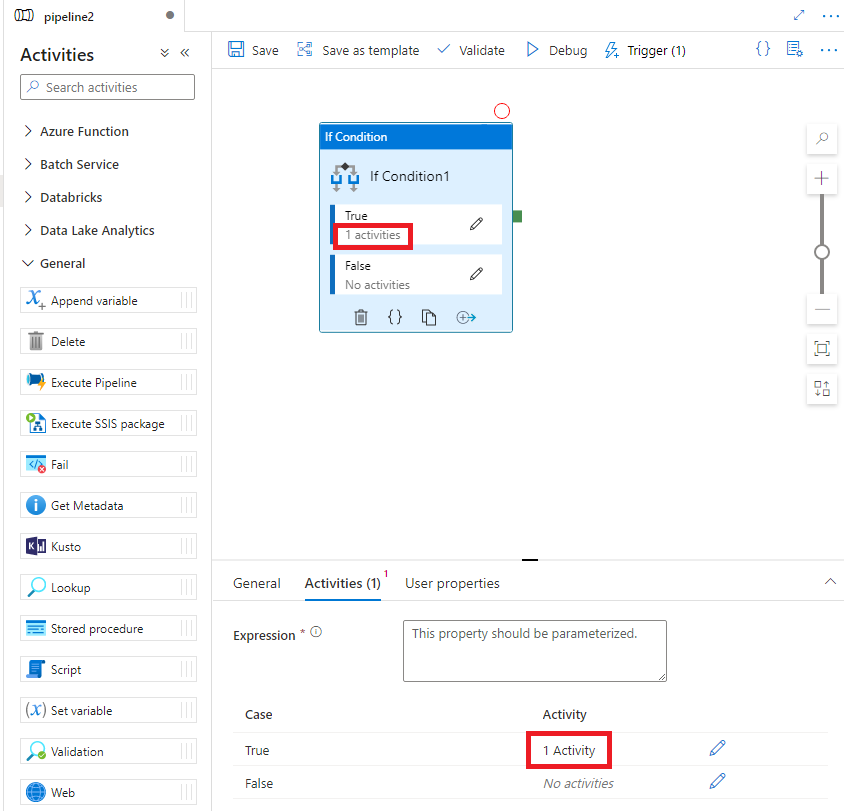Validate the pipeline
The image size is (844, 811).
(x=471, y=50)
